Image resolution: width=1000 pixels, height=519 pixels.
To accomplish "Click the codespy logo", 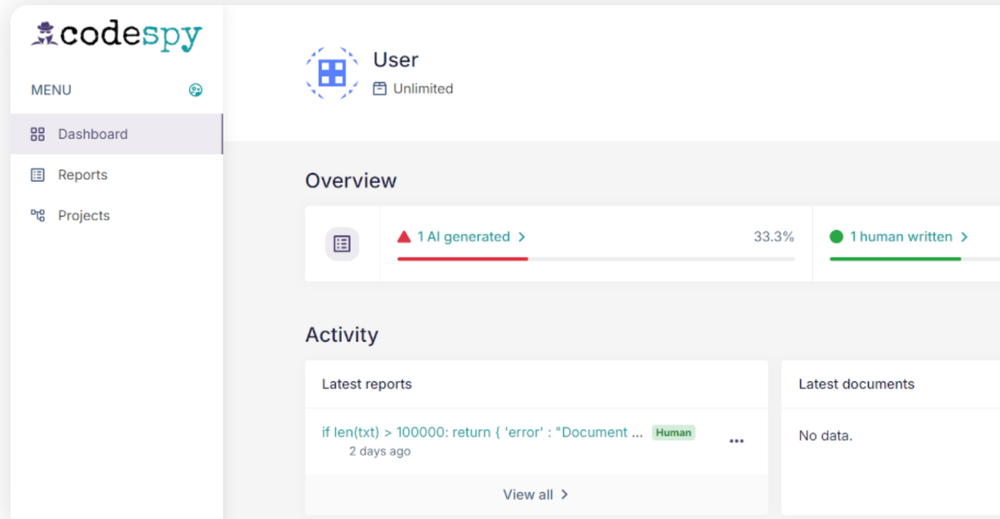I will 117,36.
